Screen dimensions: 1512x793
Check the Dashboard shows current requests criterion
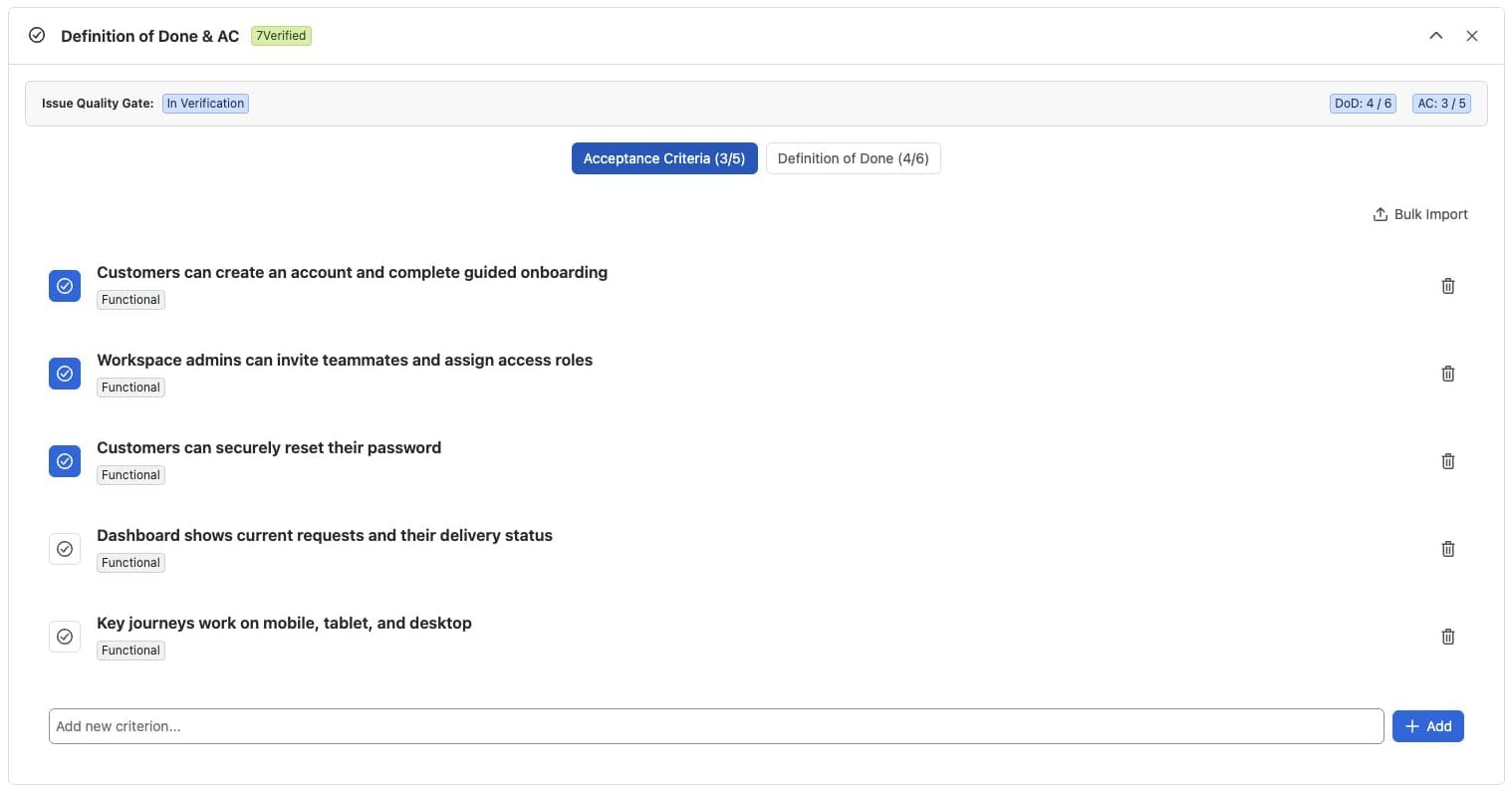[x=65, y=549]
